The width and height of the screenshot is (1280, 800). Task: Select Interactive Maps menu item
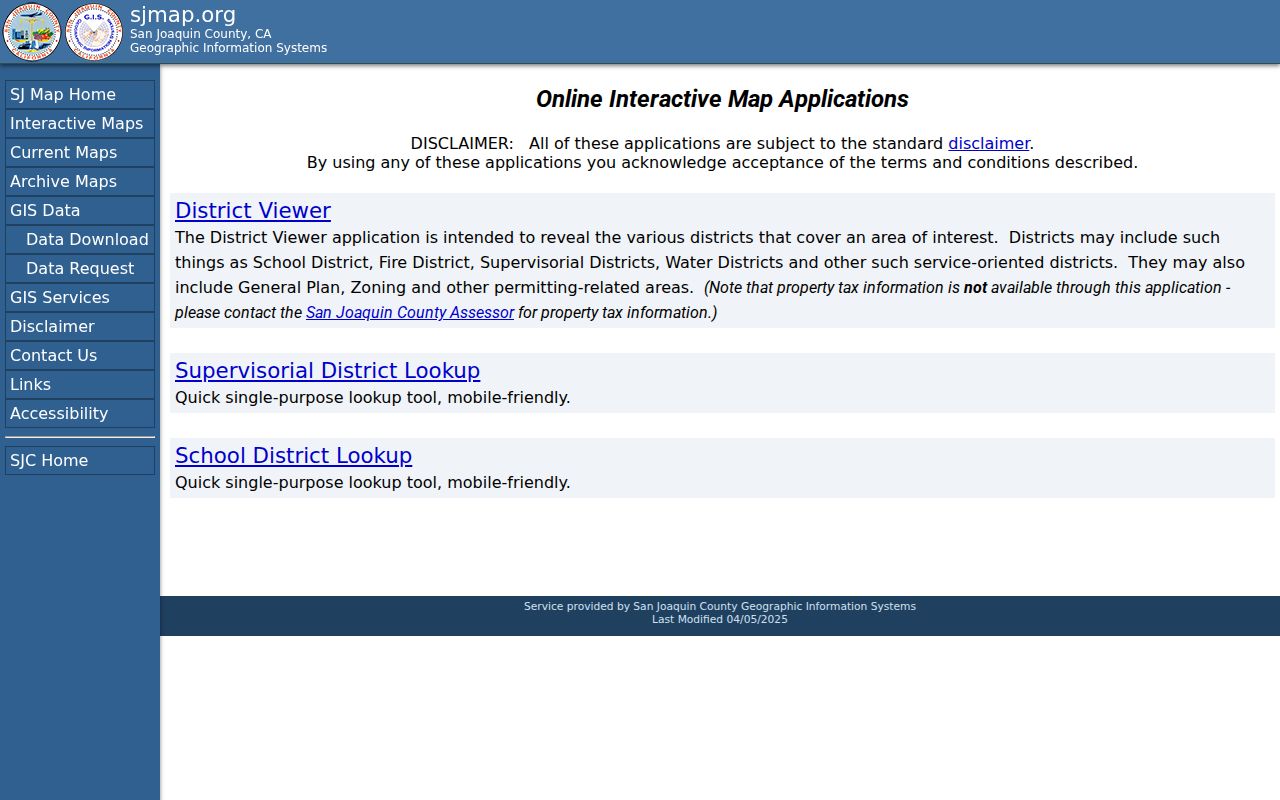80,123
